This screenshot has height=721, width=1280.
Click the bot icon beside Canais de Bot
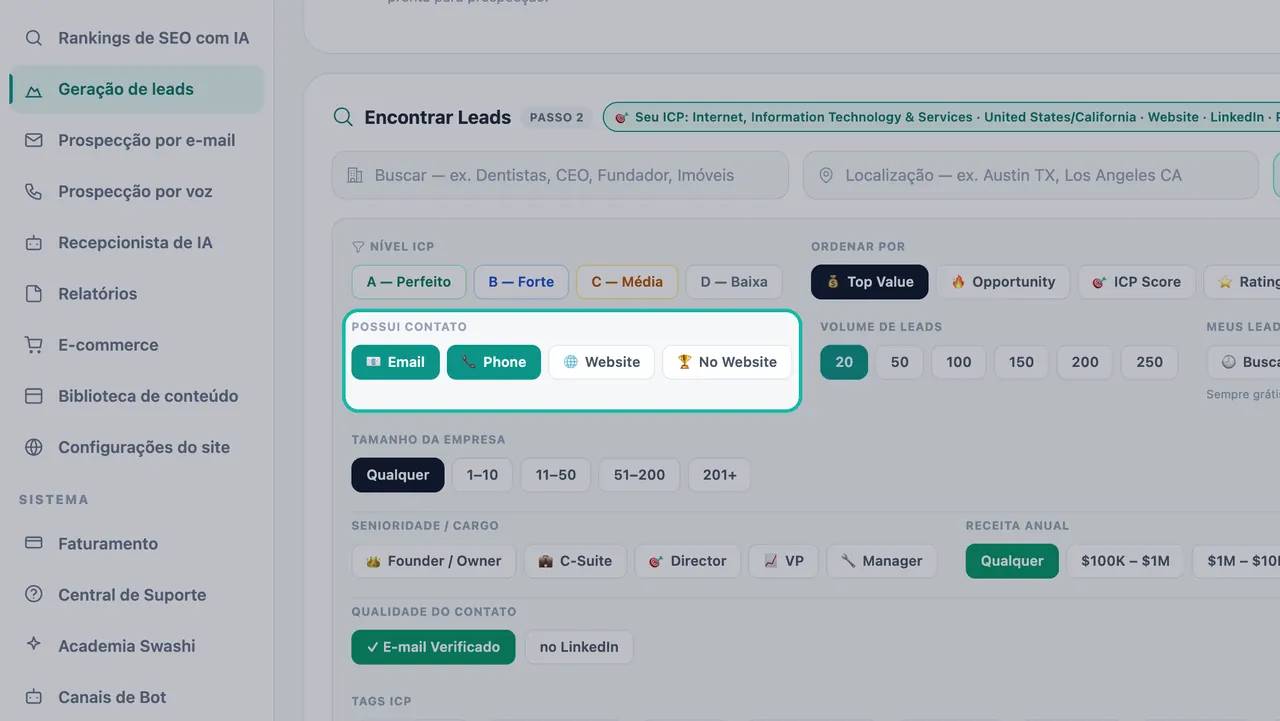tap(34, 697)
